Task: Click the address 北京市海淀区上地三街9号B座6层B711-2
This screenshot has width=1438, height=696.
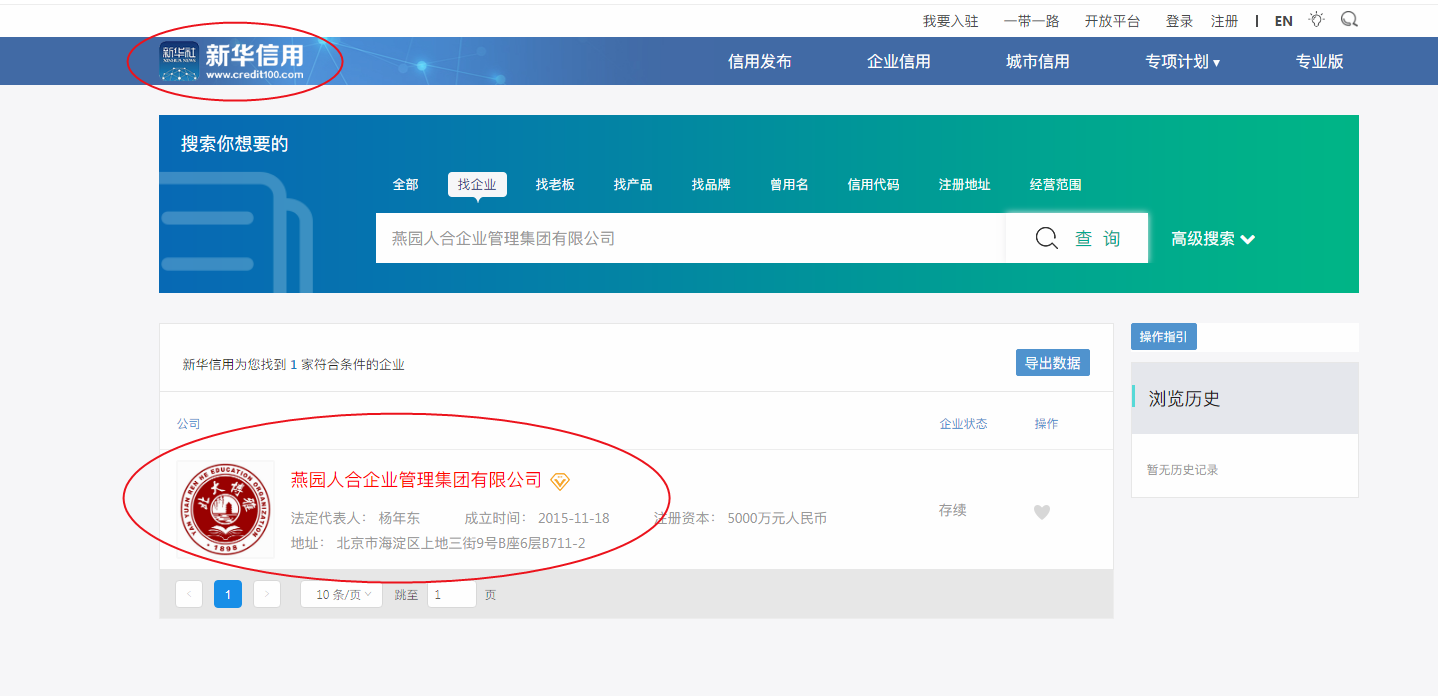Action: pos(461,543)
